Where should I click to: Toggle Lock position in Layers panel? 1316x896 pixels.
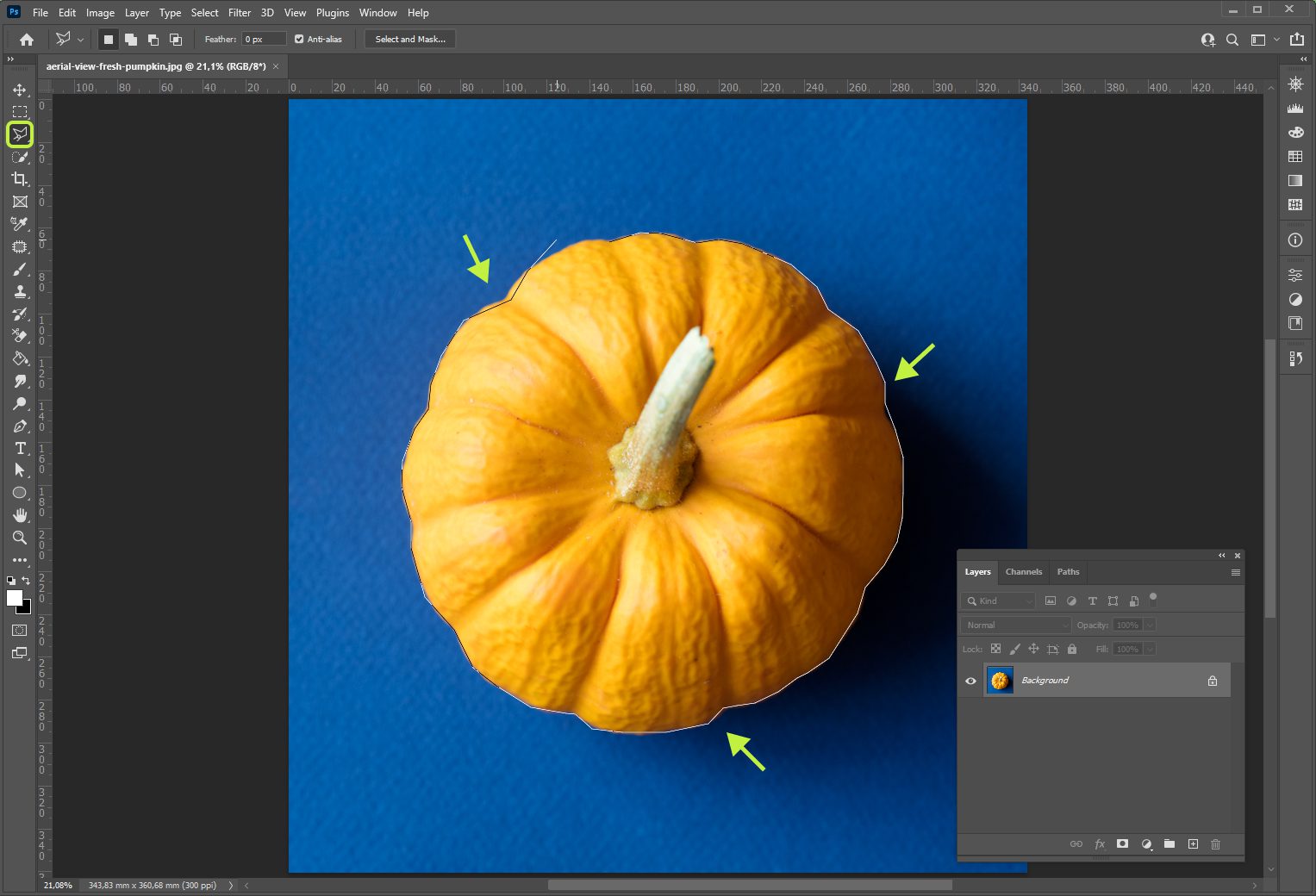pyautogui.click(x=1033, y=649)
